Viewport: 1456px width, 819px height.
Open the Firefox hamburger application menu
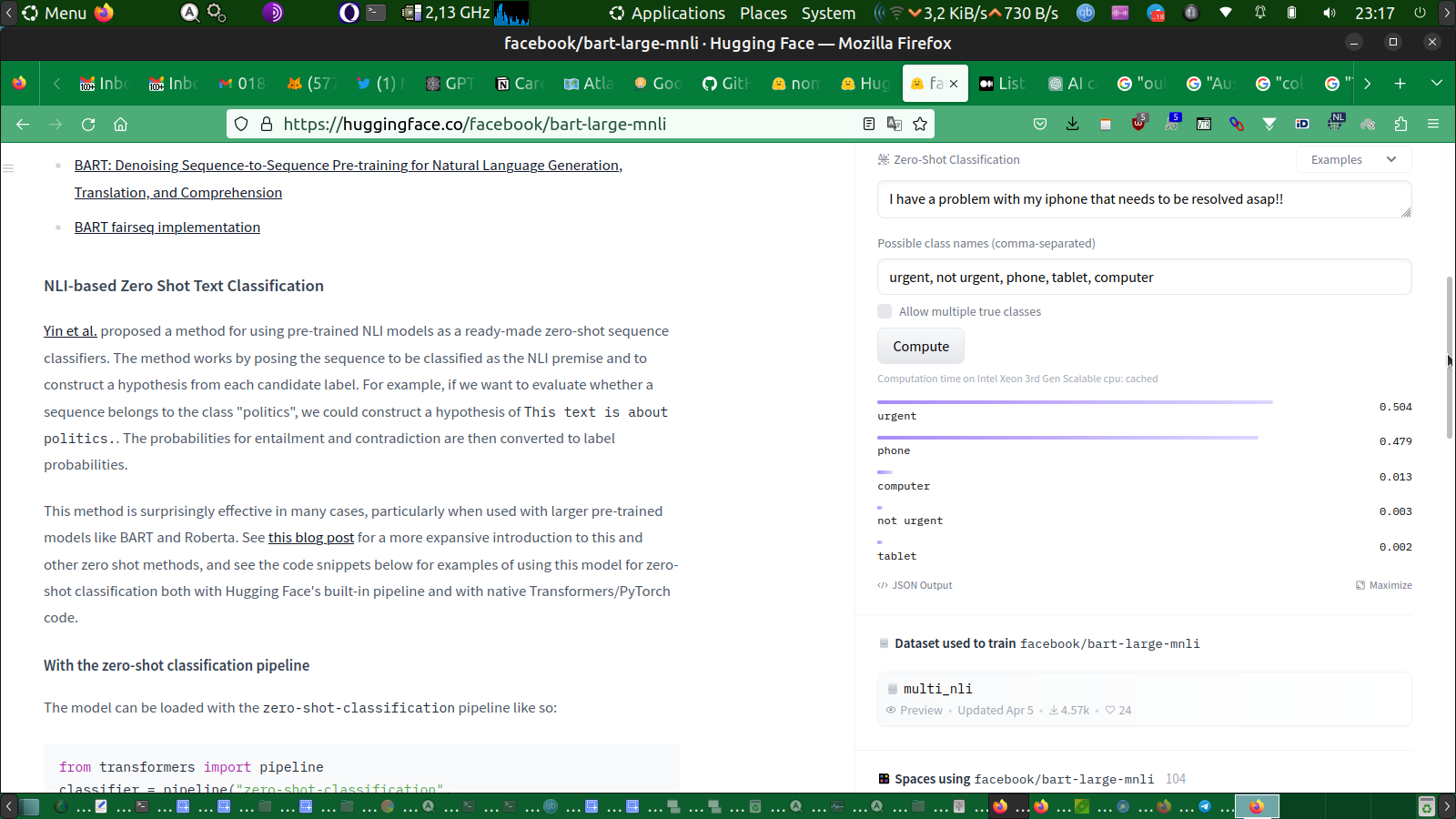(1433, 124)
